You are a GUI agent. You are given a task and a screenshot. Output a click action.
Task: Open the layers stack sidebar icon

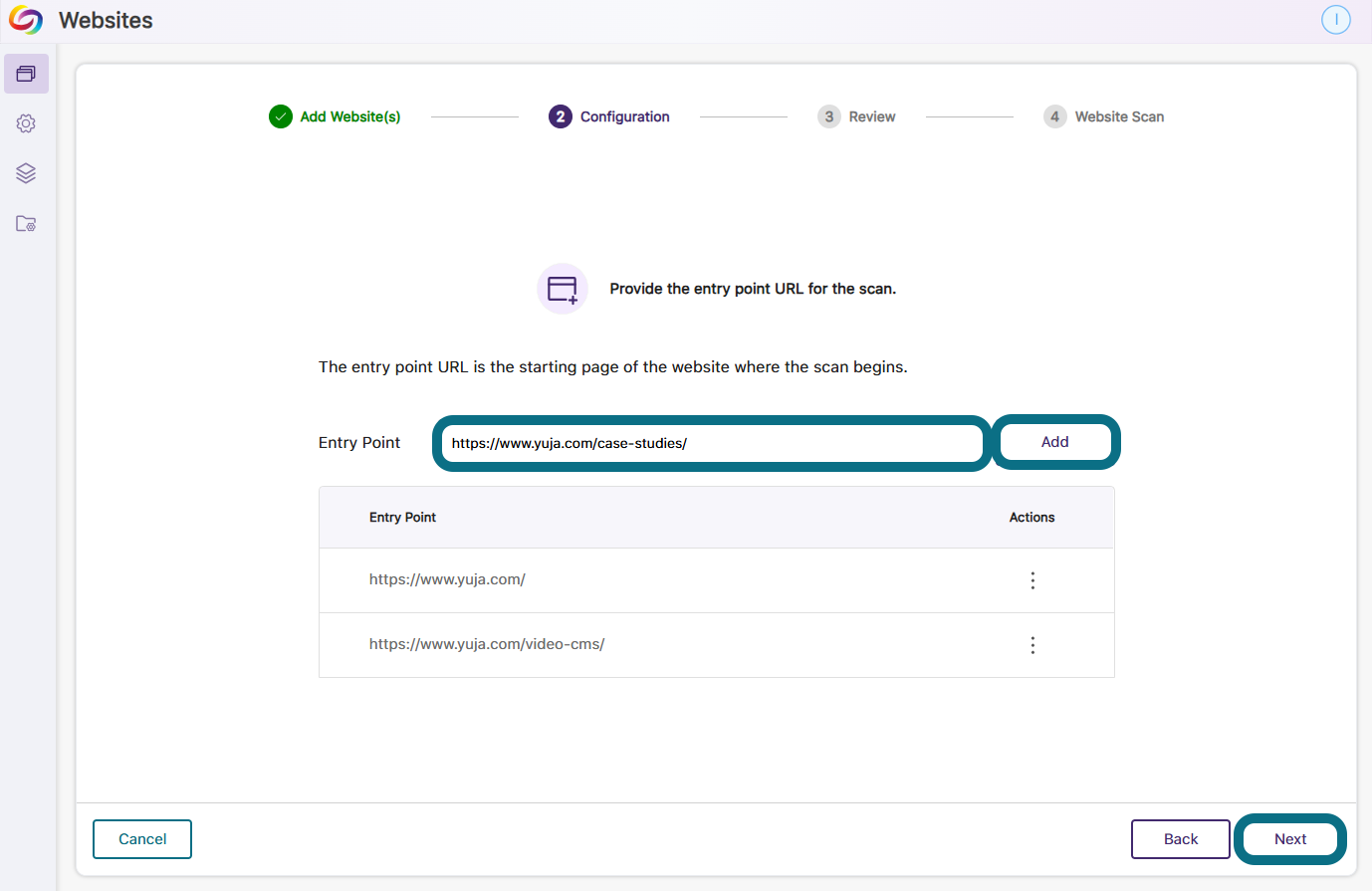click(x=26, y=173)
